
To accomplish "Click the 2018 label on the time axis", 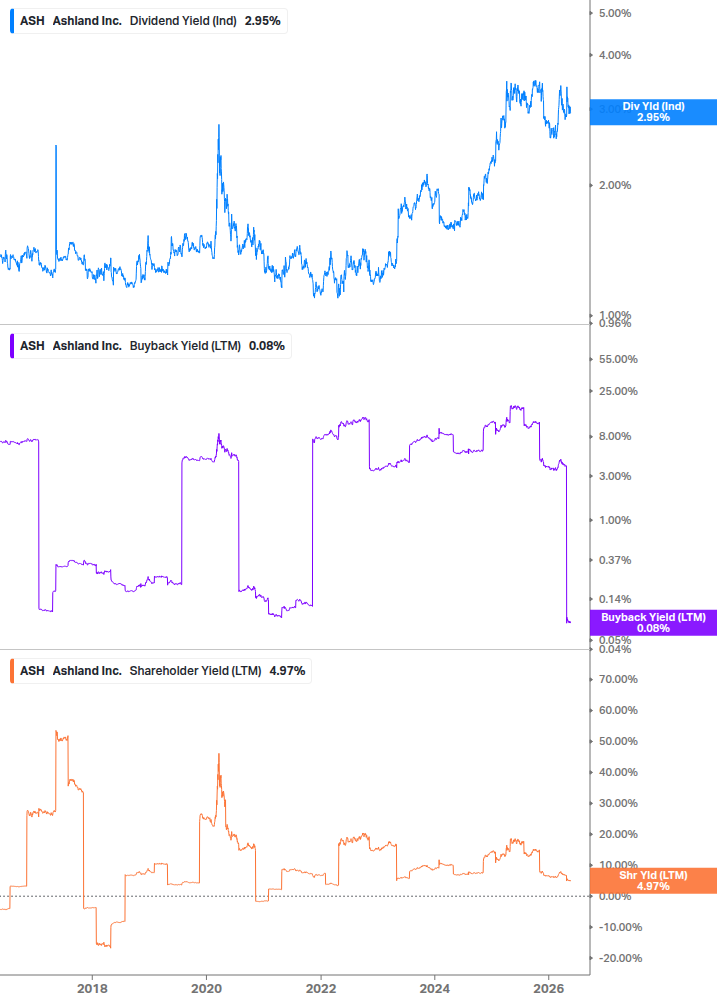I will pyautogui.click(x=92, y=989).
